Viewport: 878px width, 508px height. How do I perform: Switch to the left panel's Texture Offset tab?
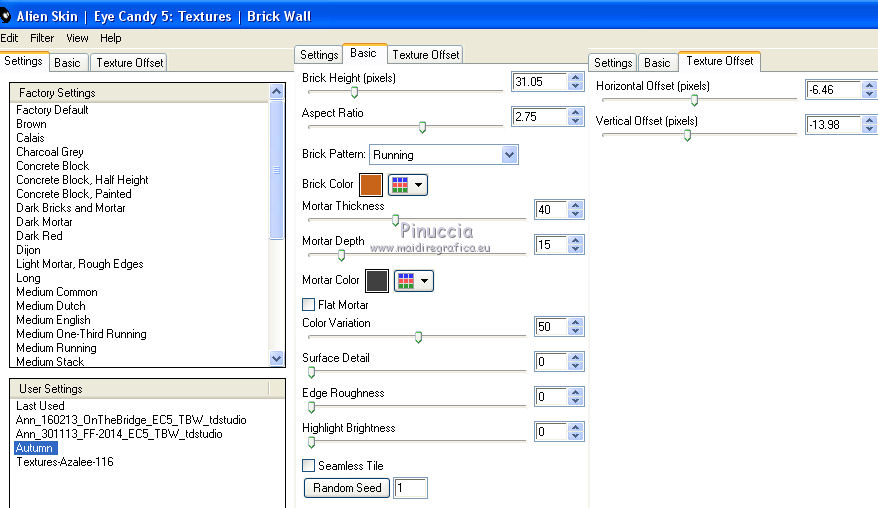pos(130,63)
